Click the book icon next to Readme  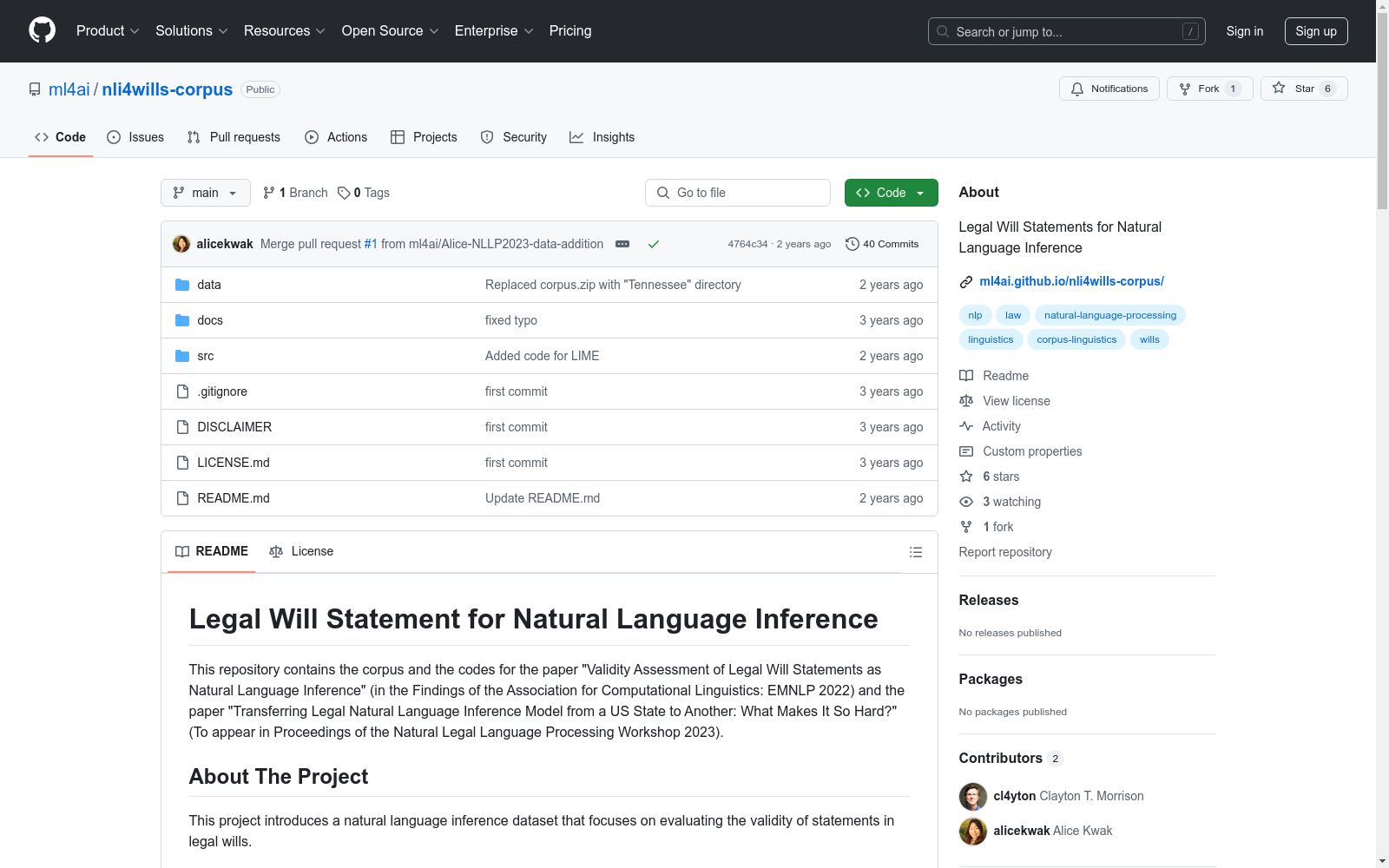(x=966, y=376)
